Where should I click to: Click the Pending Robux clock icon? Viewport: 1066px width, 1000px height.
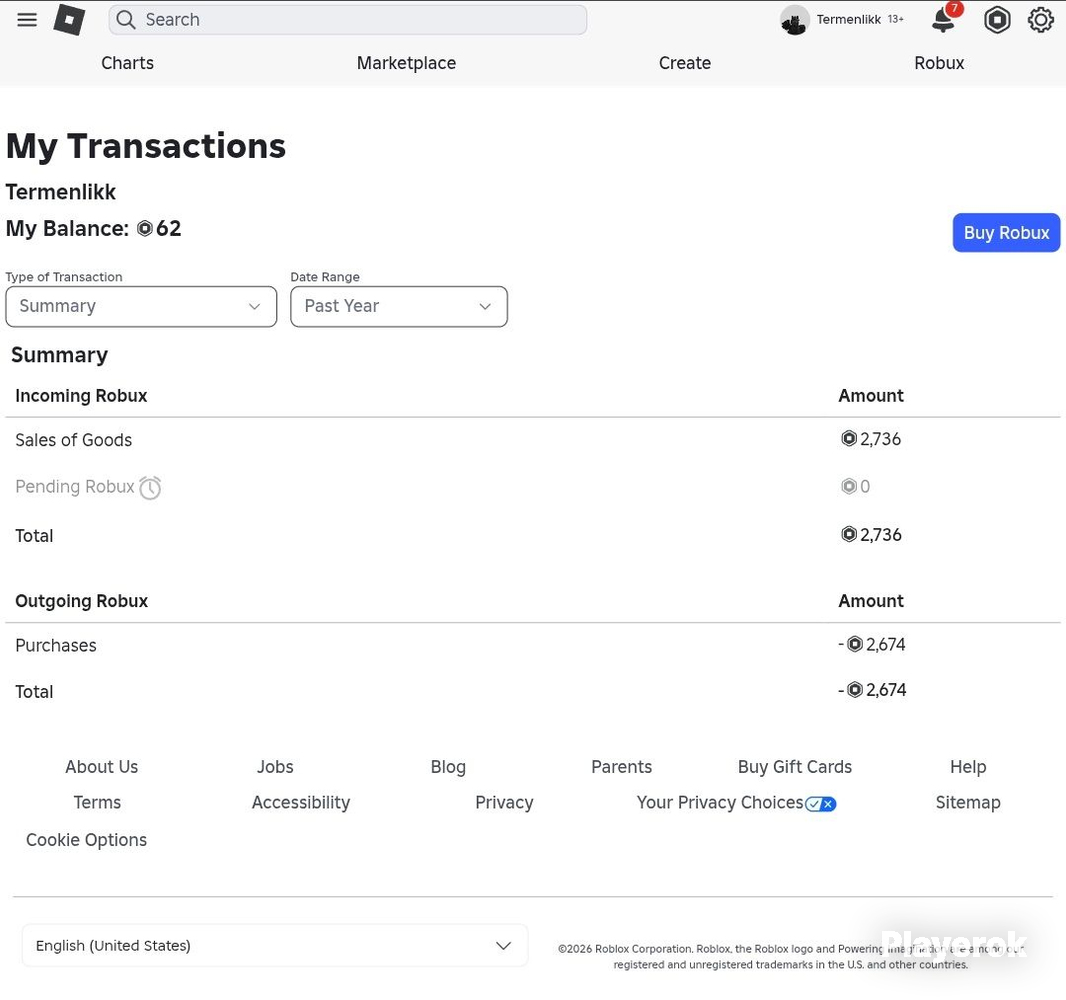150,487
